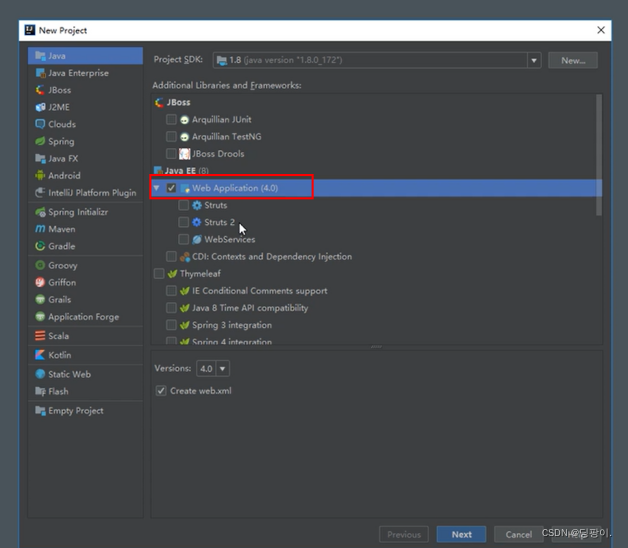
Task: Select the Application Forge icon
Action: [x=40, y=316]
